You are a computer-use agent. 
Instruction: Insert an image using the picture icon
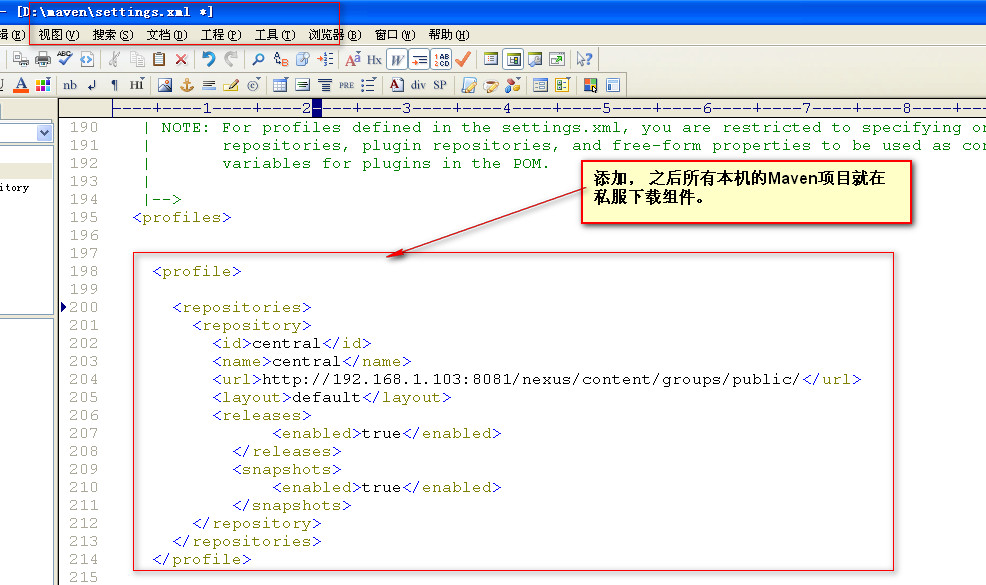[165, 84]
